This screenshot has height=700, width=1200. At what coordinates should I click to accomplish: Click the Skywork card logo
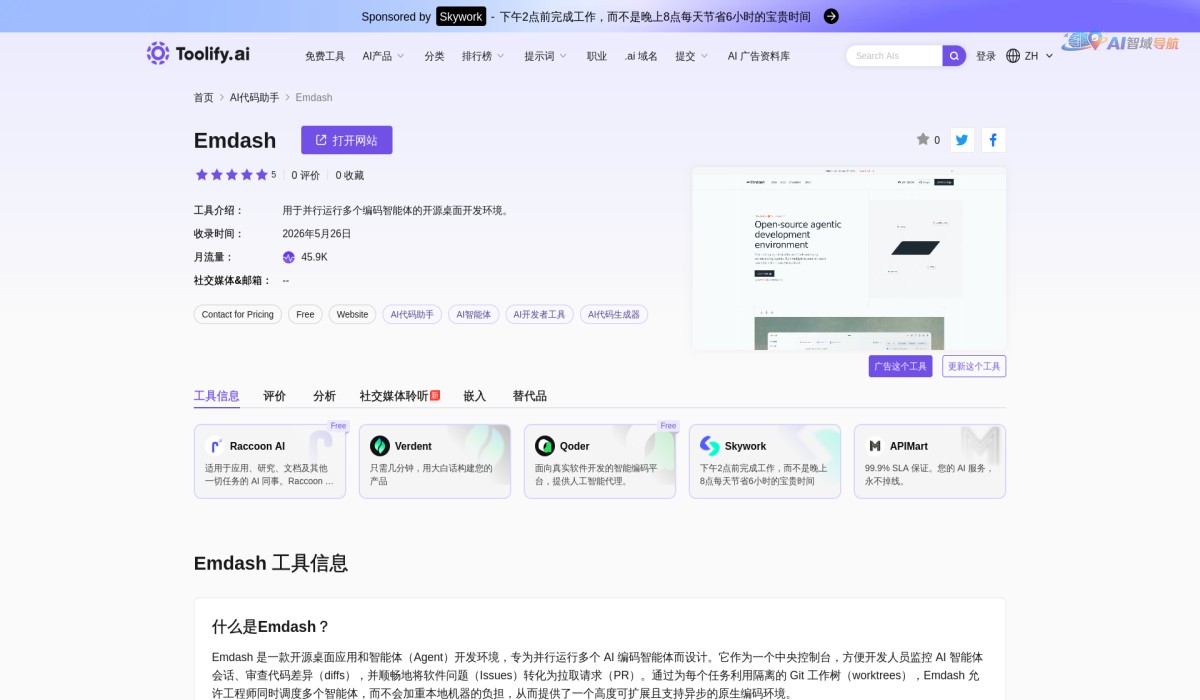point(710,446)
